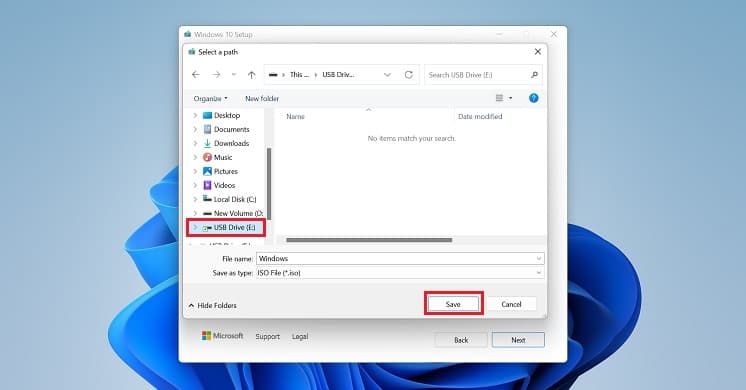The height and width of the screenshot is (390, 746).
Task: Select Music in navigation pane
Action: click(223, 157)
